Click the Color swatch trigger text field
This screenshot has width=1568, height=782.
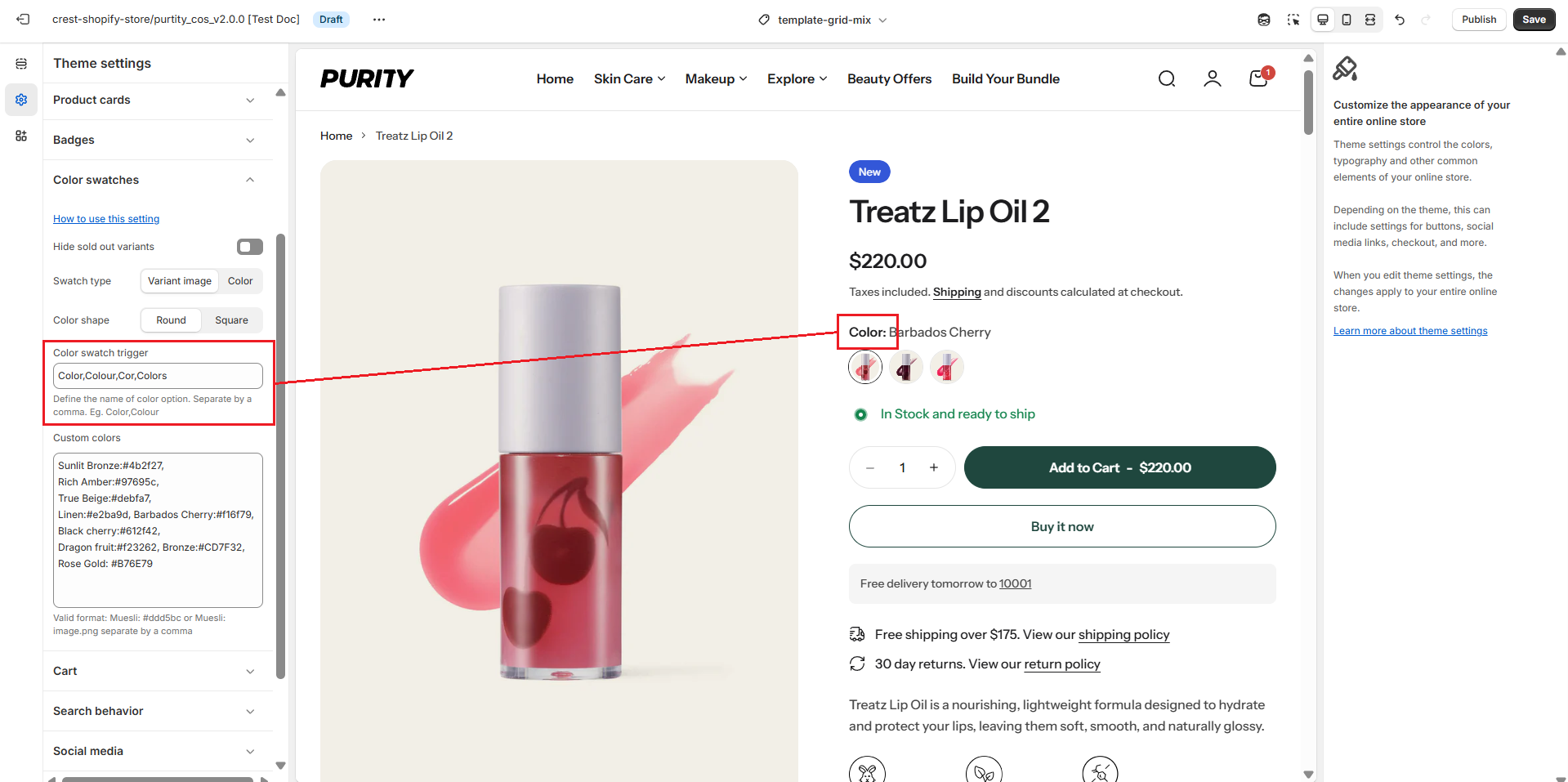tap(158, 376)
